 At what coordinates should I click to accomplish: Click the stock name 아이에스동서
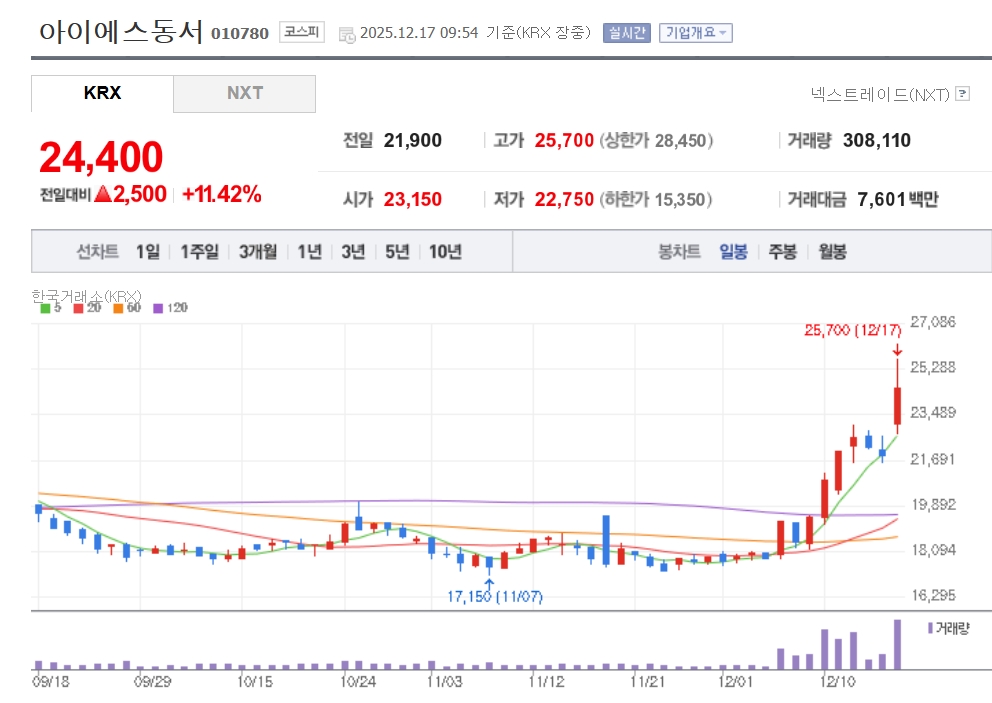point(121,32)
